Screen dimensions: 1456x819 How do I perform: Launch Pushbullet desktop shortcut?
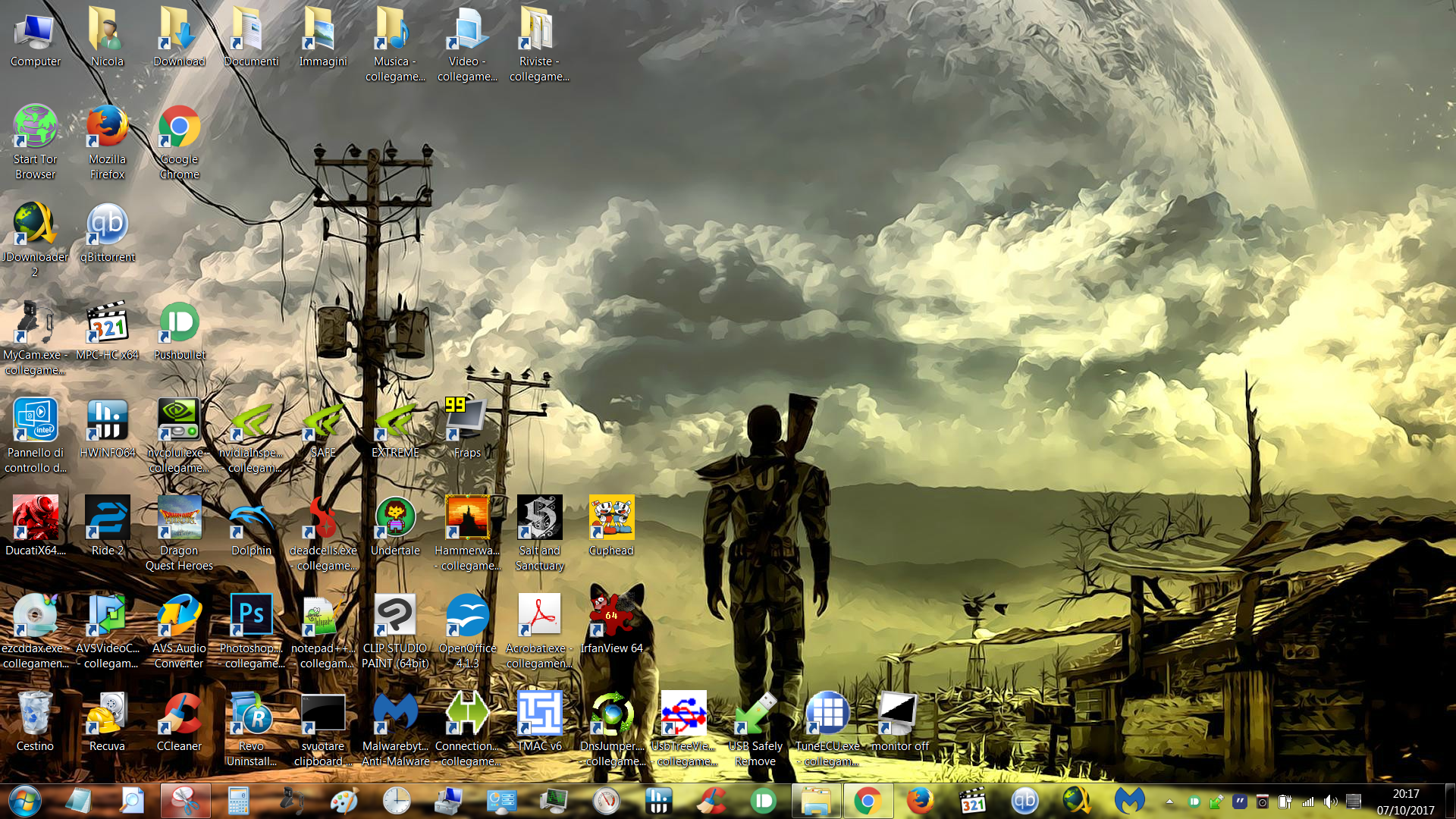(x=179, y=331)
